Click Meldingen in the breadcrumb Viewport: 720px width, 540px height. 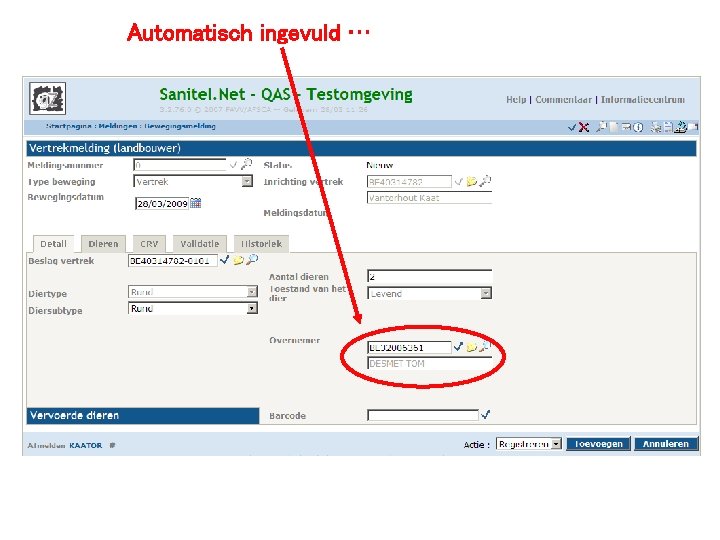[x=118, y=126]
